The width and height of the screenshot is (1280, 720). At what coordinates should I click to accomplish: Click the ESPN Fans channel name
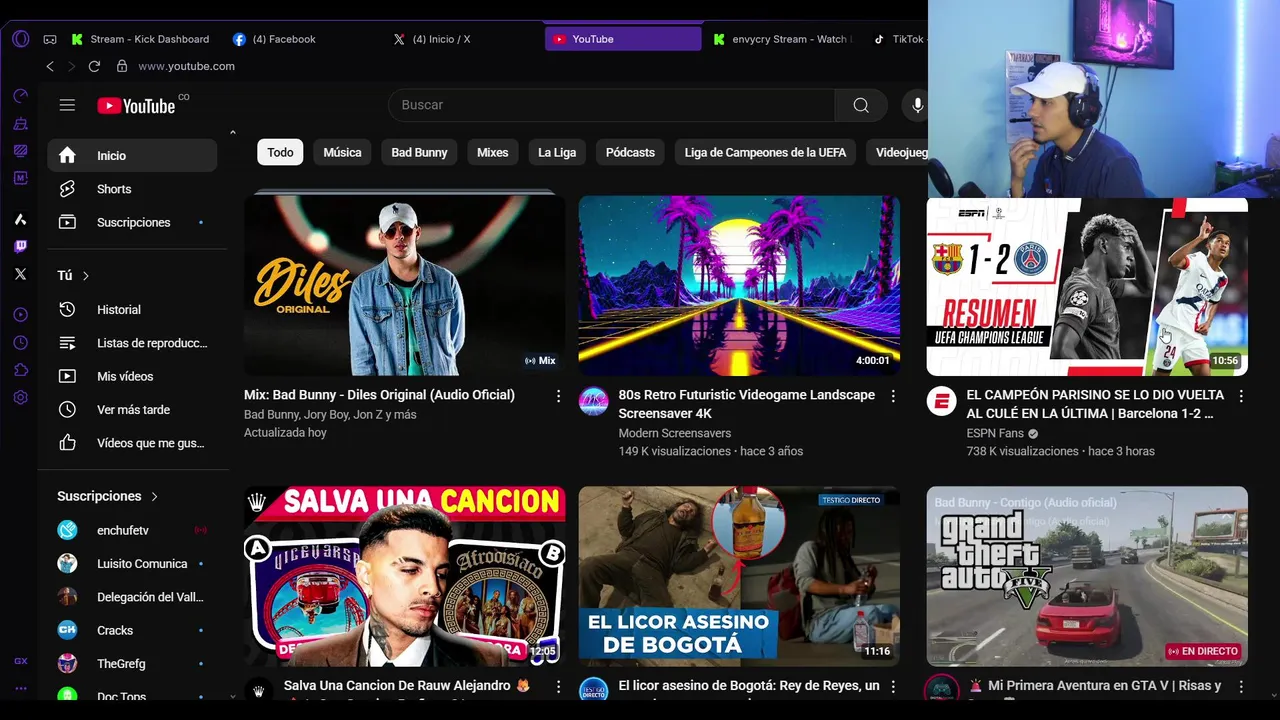(x=995, y=433)
